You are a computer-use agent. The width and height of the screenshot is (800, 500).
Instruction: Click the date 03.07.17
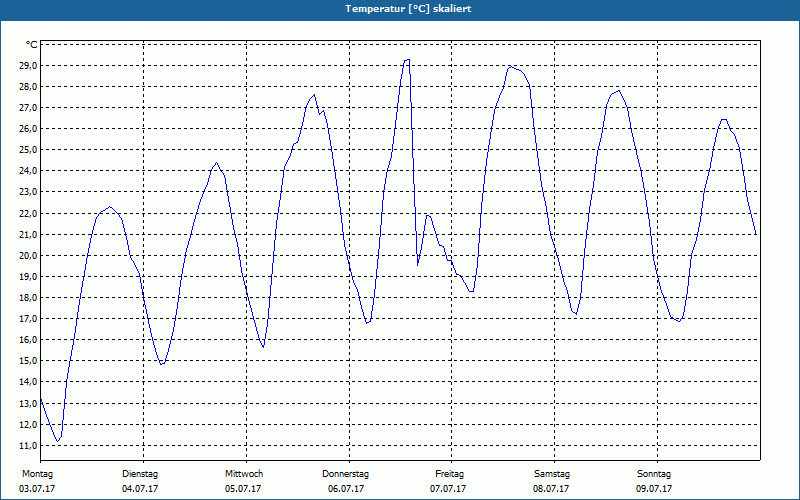tap(37, 489)
